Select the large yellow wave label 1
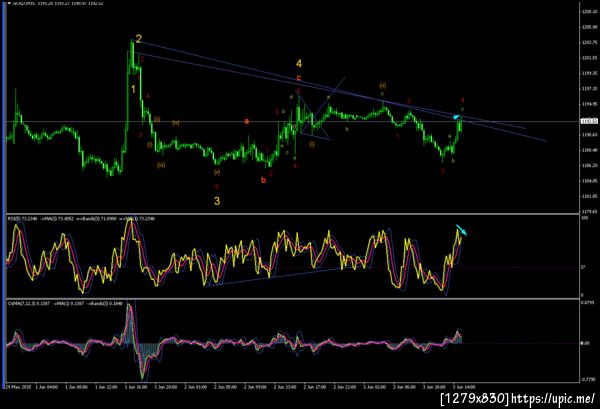Screen dimensions: 600x409 coord(133,90)
